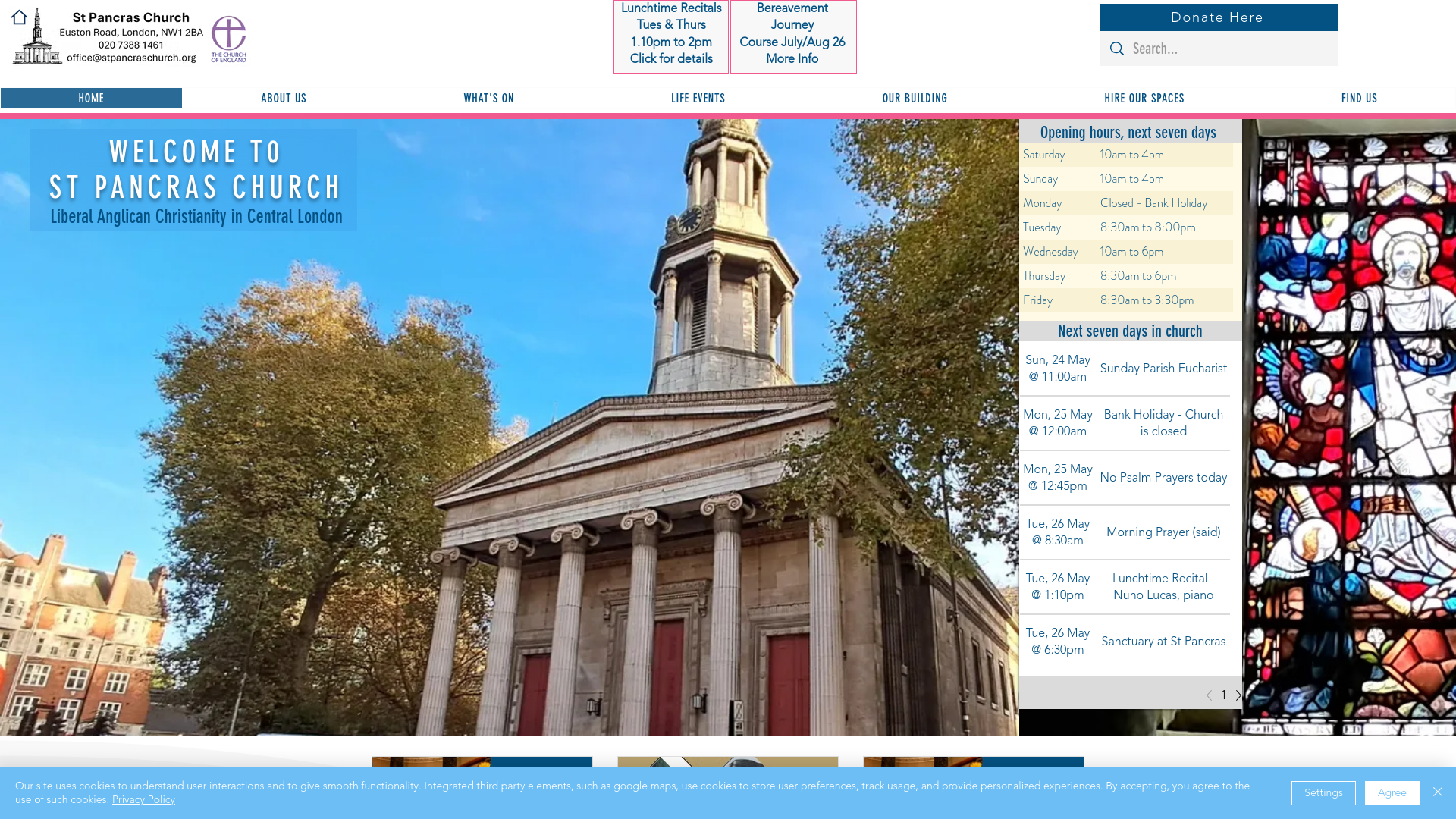Click Tue, 26 May @ 8:30am date
This screenshot has width=1456, height=819.
coord(1058,532)
